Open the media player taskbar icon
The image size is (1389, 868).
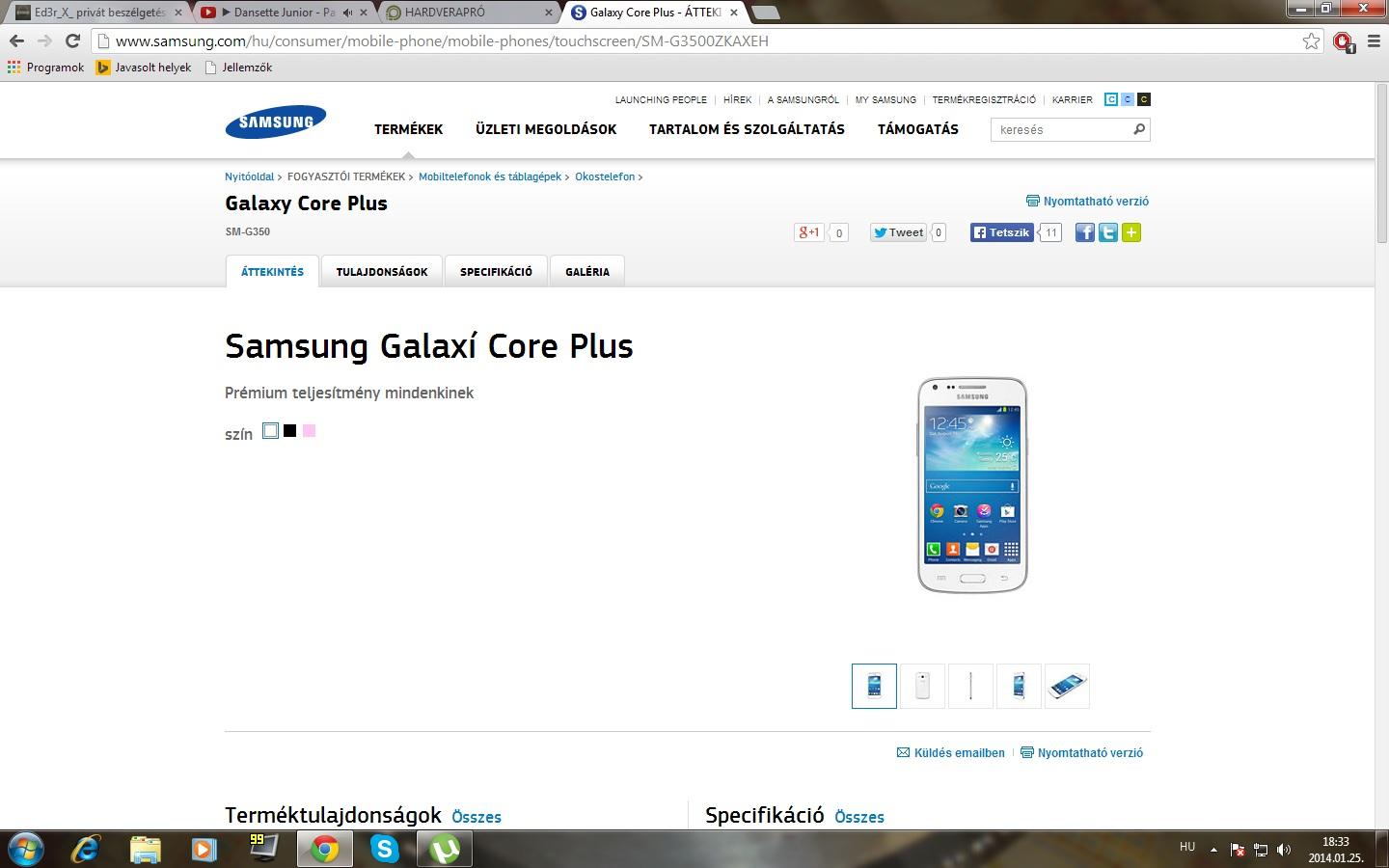(204, 849)
